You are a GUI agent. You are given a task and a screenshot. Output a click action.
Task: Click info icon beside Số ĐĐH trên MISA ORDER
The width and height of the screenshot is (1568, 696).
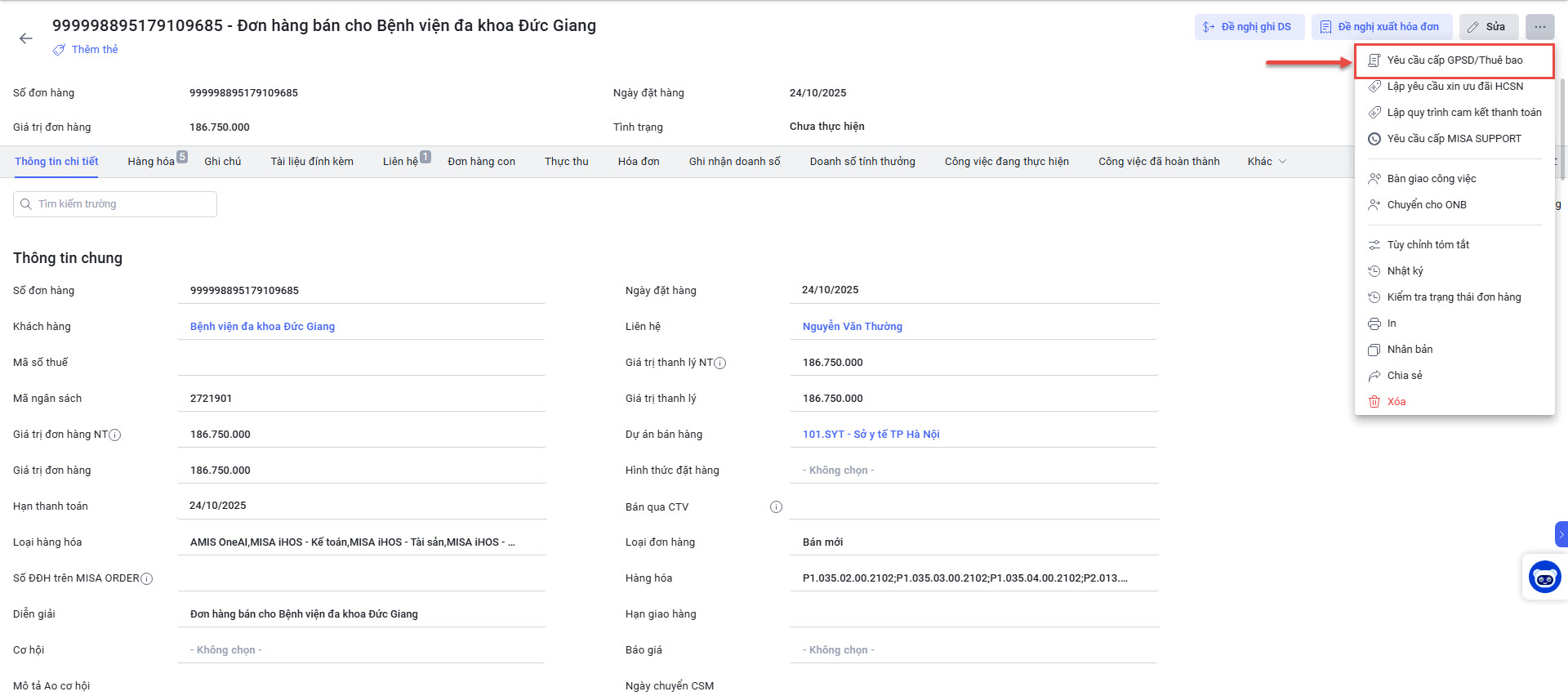click(x=147, y=579)
